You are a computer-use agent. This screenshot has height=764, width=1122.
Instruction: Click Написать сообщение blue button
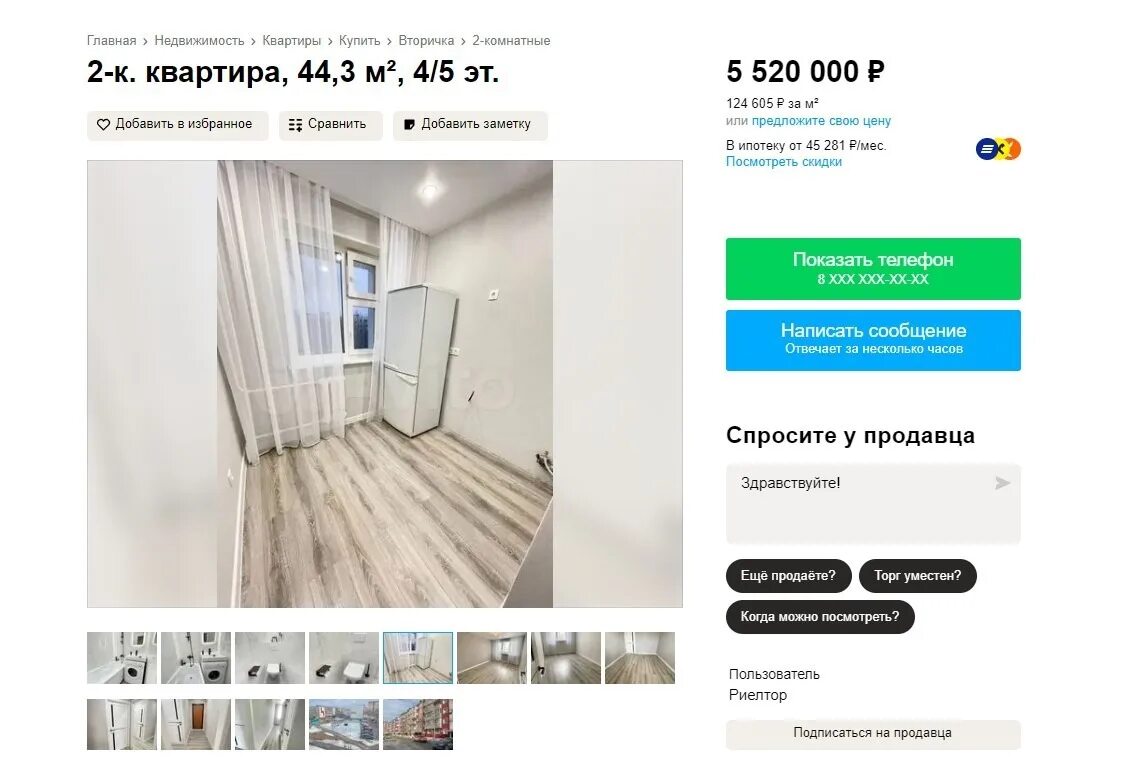pyautogui.click(x=873, y=341)
